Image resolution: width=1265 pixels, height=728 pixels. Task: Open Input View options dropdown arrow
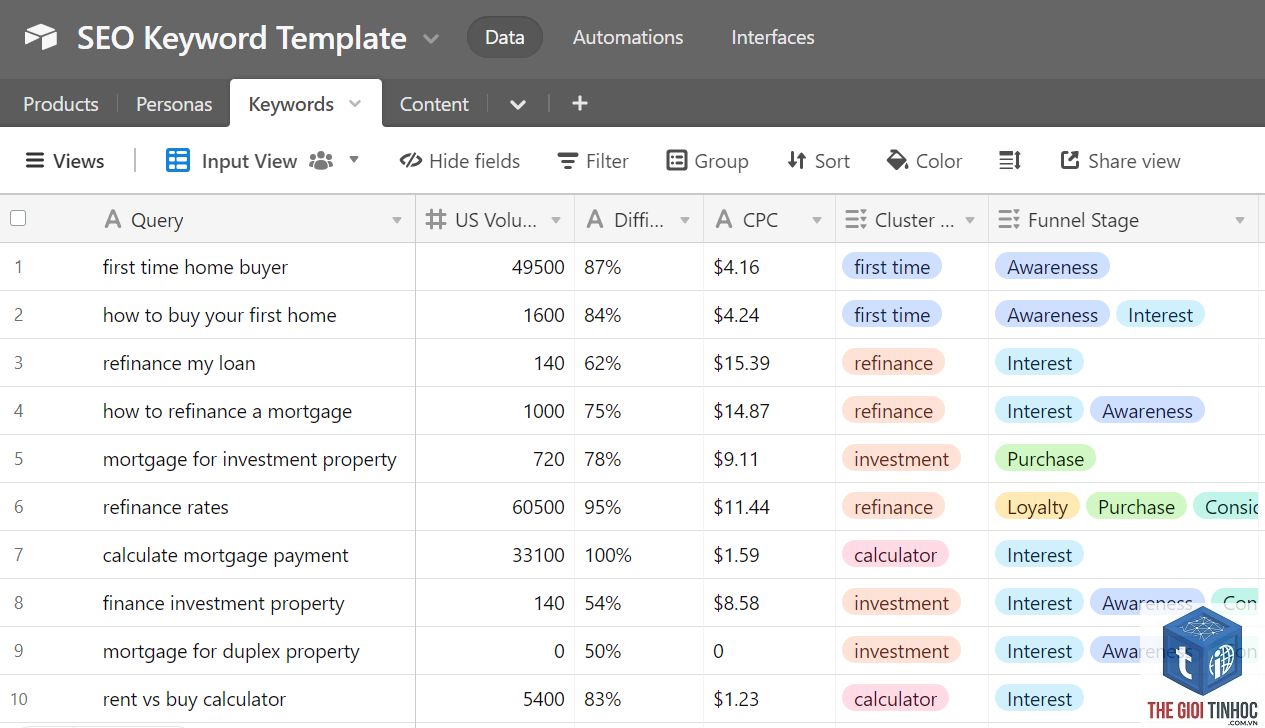coord(354,160)
